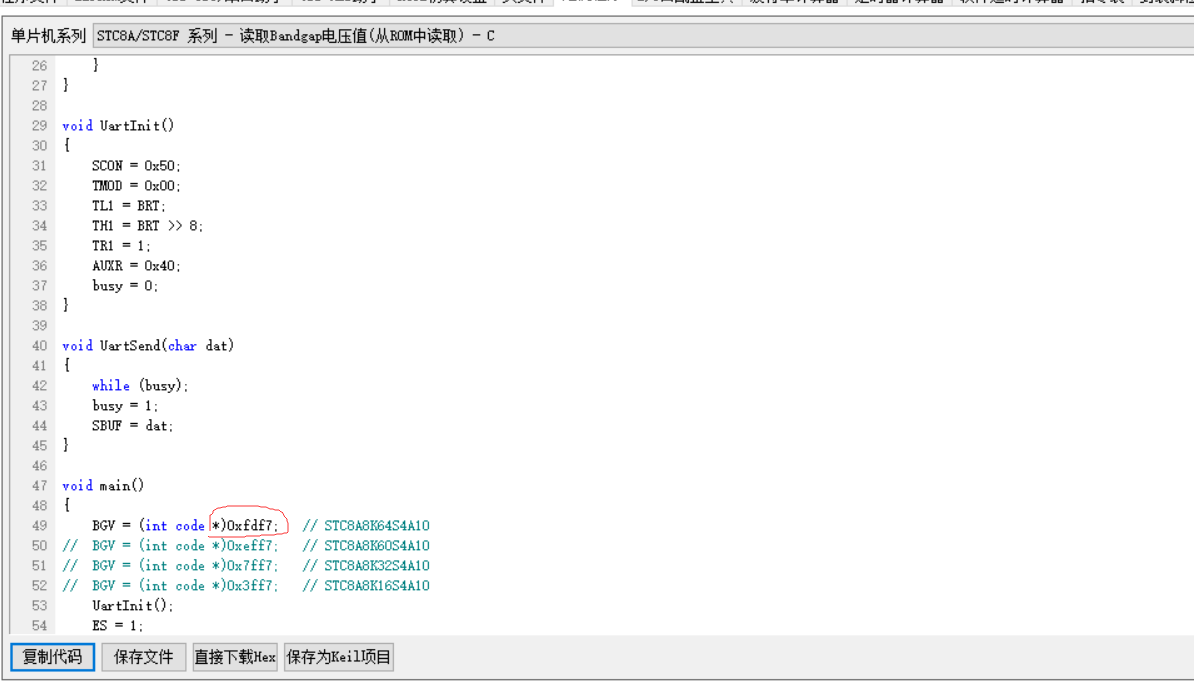Click line number 40 in the gutter

[40, 346]
